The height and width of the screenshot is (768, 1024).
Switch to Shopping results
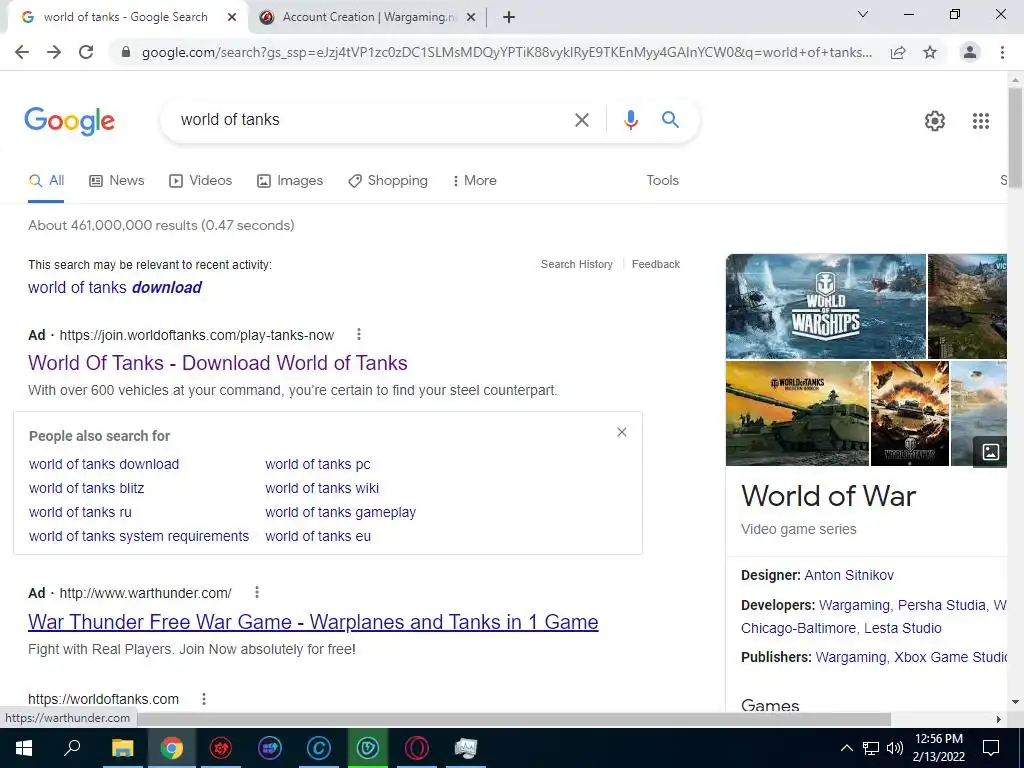click(x=388, y=181)
